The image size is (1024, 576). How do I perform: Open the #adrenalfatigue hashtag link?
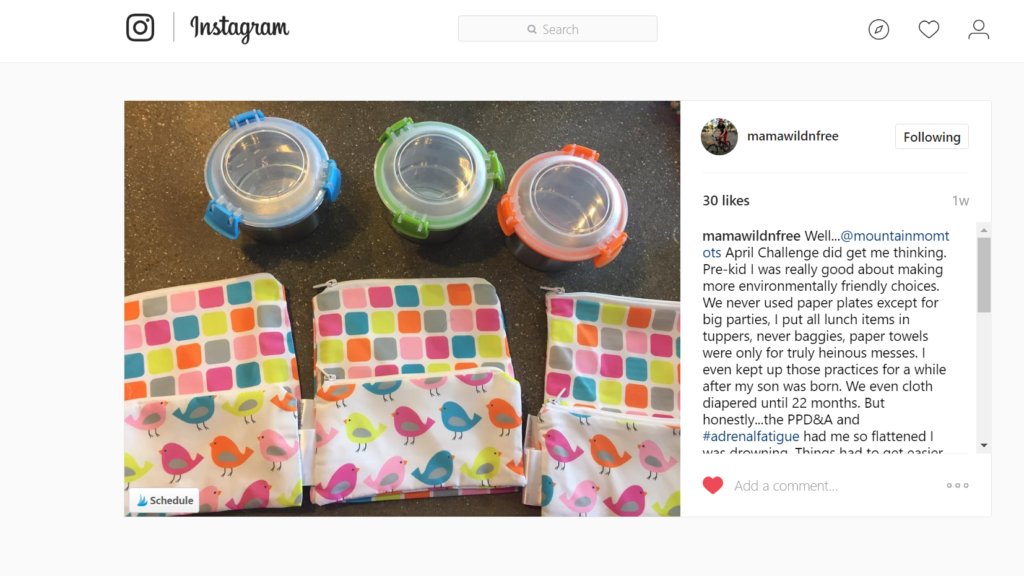pyautogui.click(x=750, y=436)
